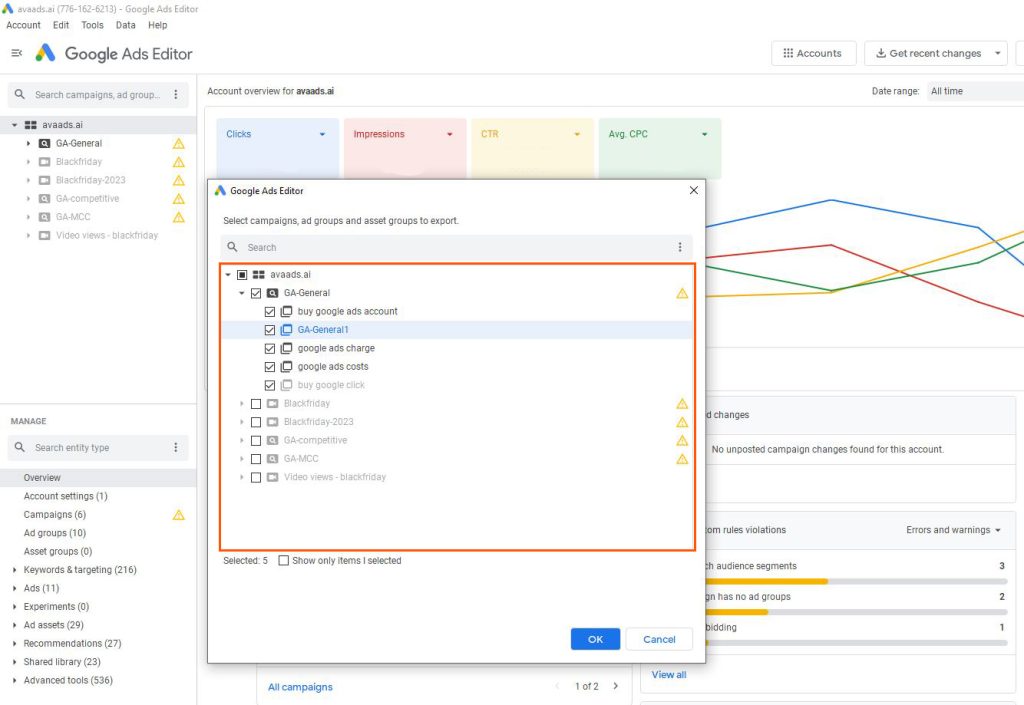Click the ad group icon of buy google ads account

coord(286,311)
